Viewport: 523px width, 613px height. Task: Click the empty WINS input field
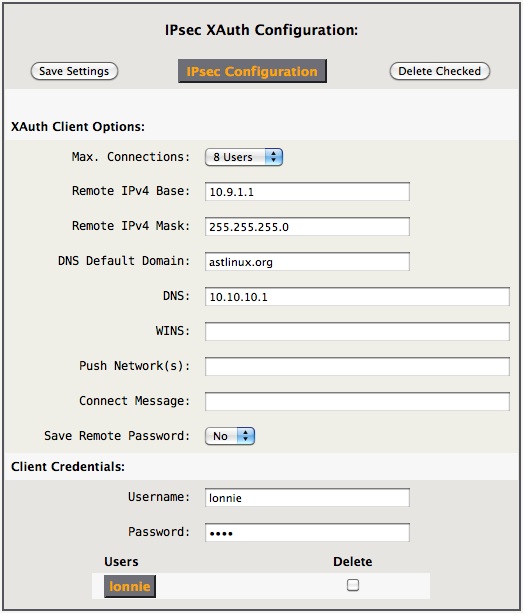[x=357, y=331]
